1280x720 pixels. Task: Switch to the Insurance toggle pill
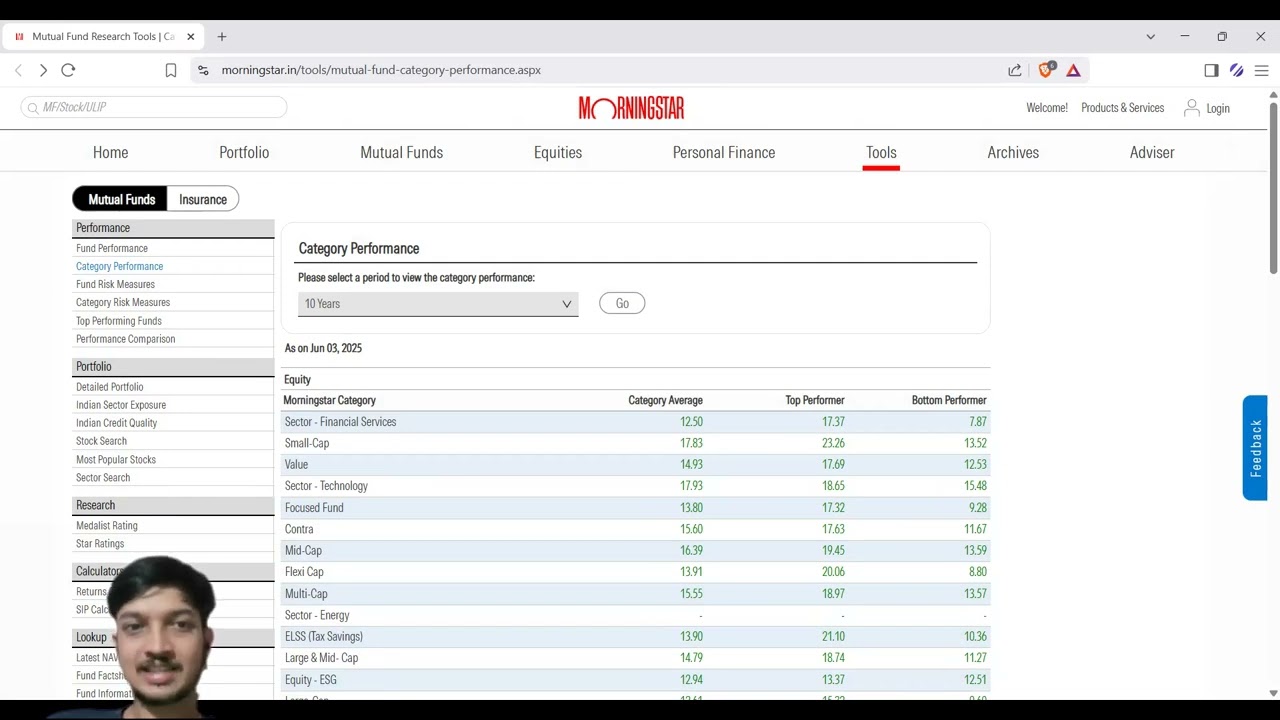[203, 199]
